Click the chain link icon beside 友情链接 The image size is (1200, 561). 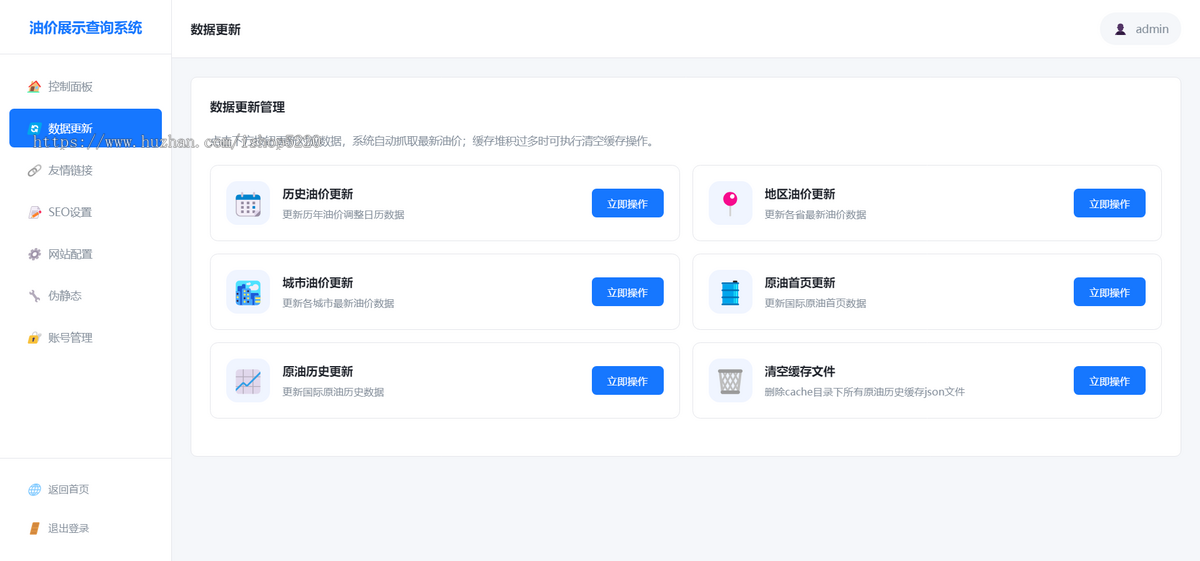pos(35,171)
